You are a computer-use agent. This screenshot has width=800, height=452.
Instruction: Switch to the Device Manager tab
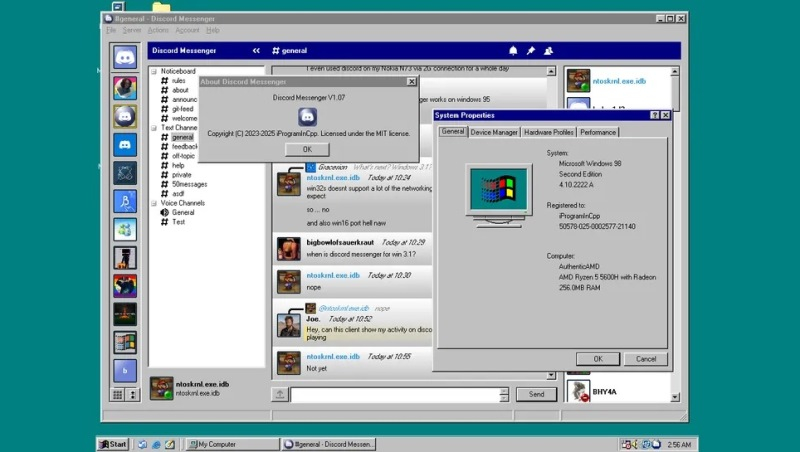(494, 132)
